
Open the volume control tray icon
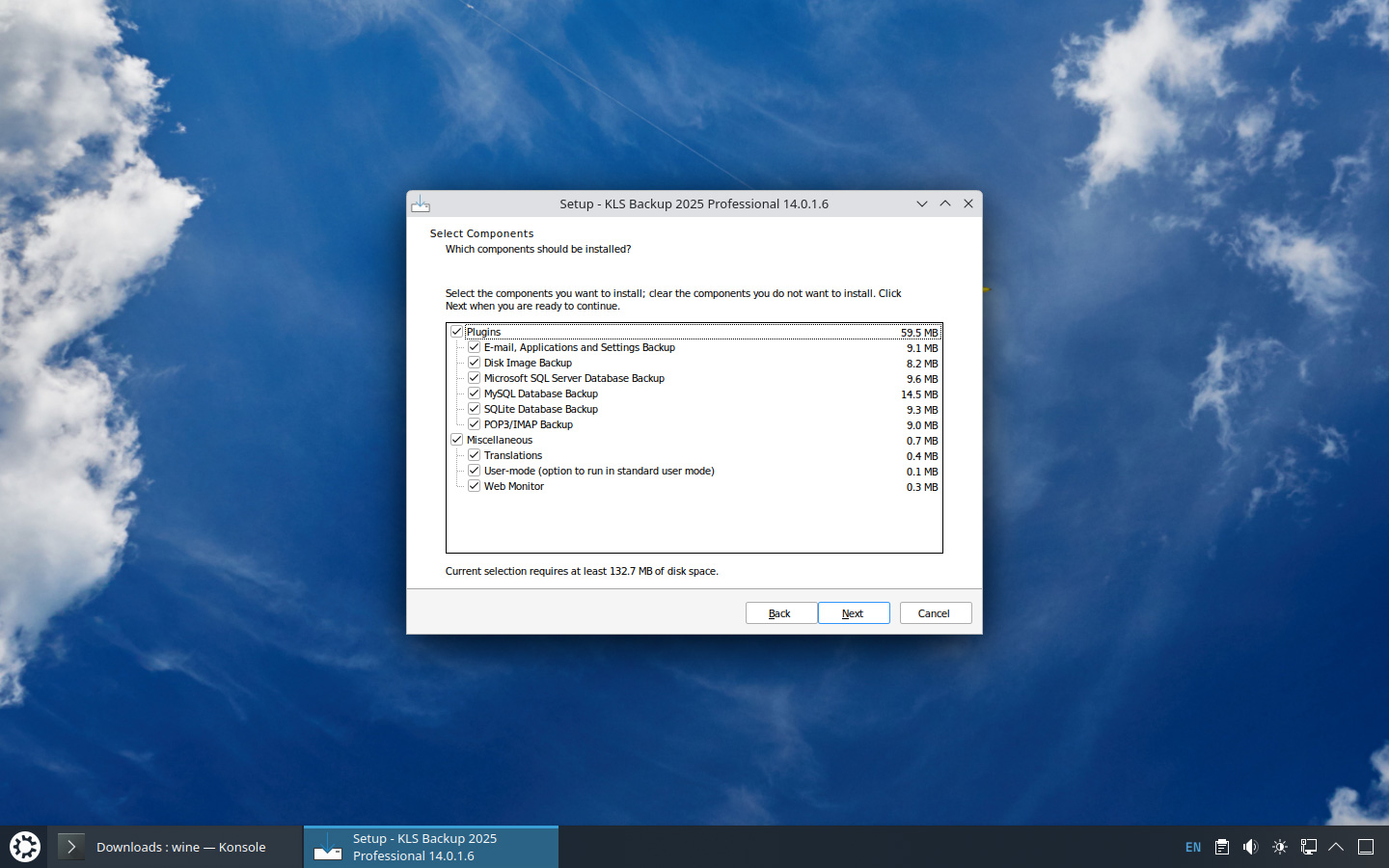click(1251, 847)
